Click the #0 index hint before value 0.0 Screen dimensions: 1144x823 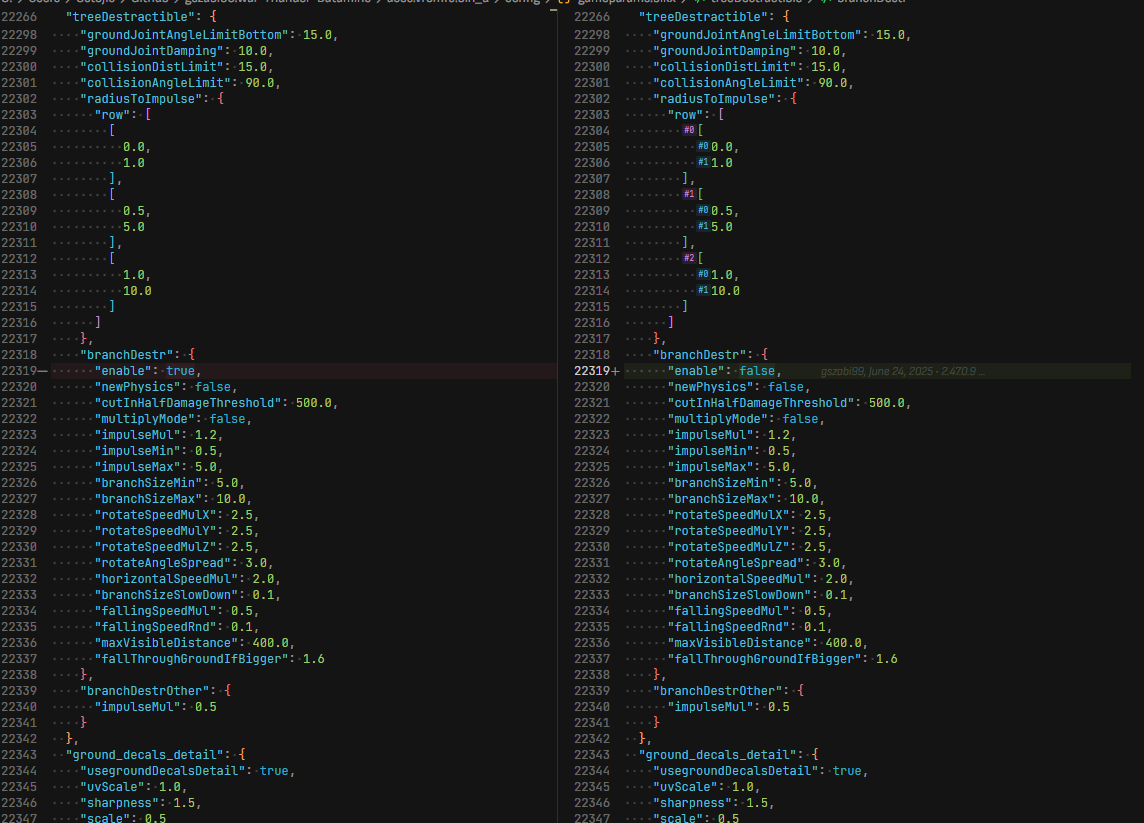pyautogui.click(x=703, y=147)
